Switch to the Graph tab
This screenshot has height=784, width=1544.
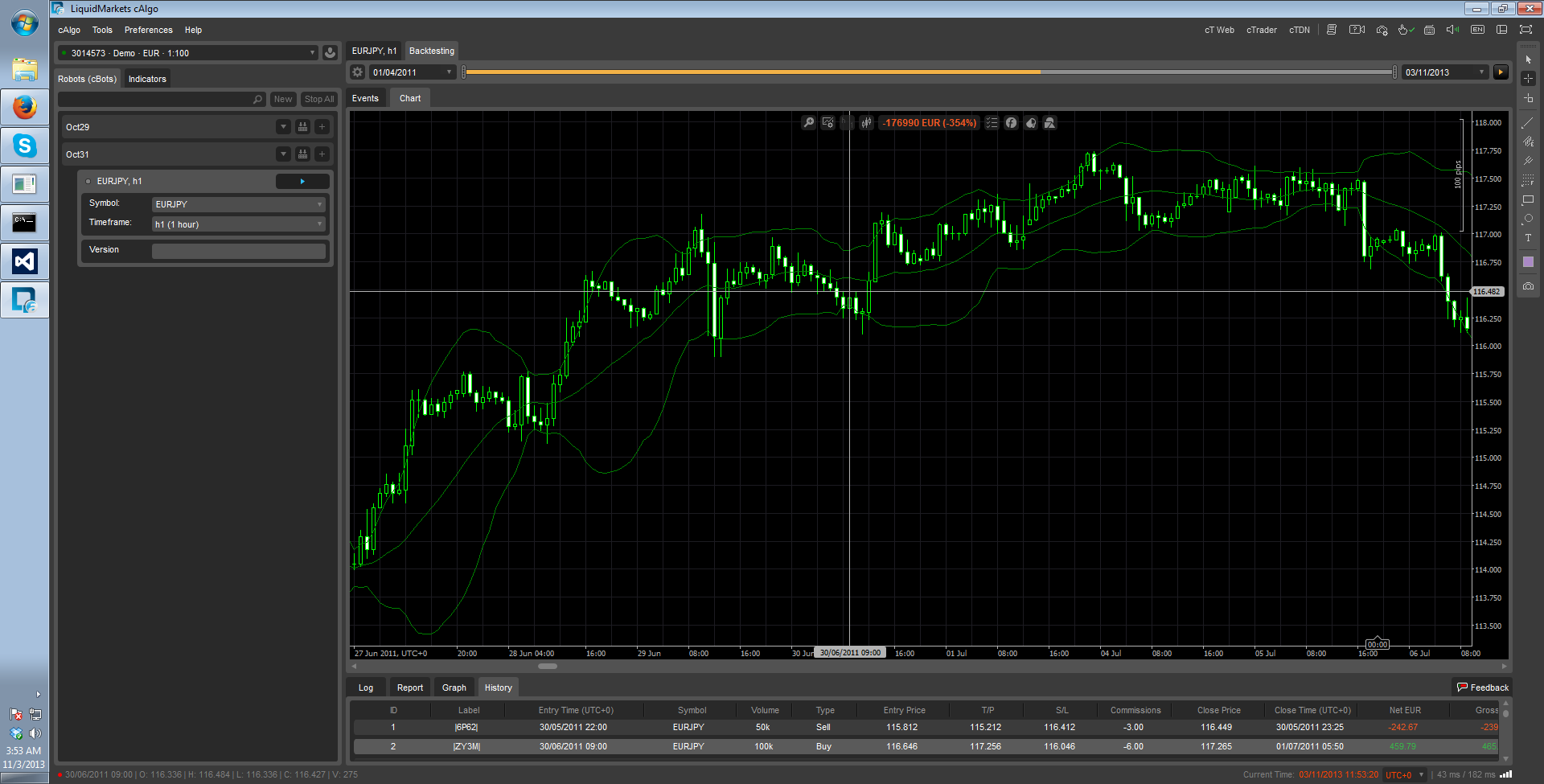pyautogui.click(x=454, y=688)
